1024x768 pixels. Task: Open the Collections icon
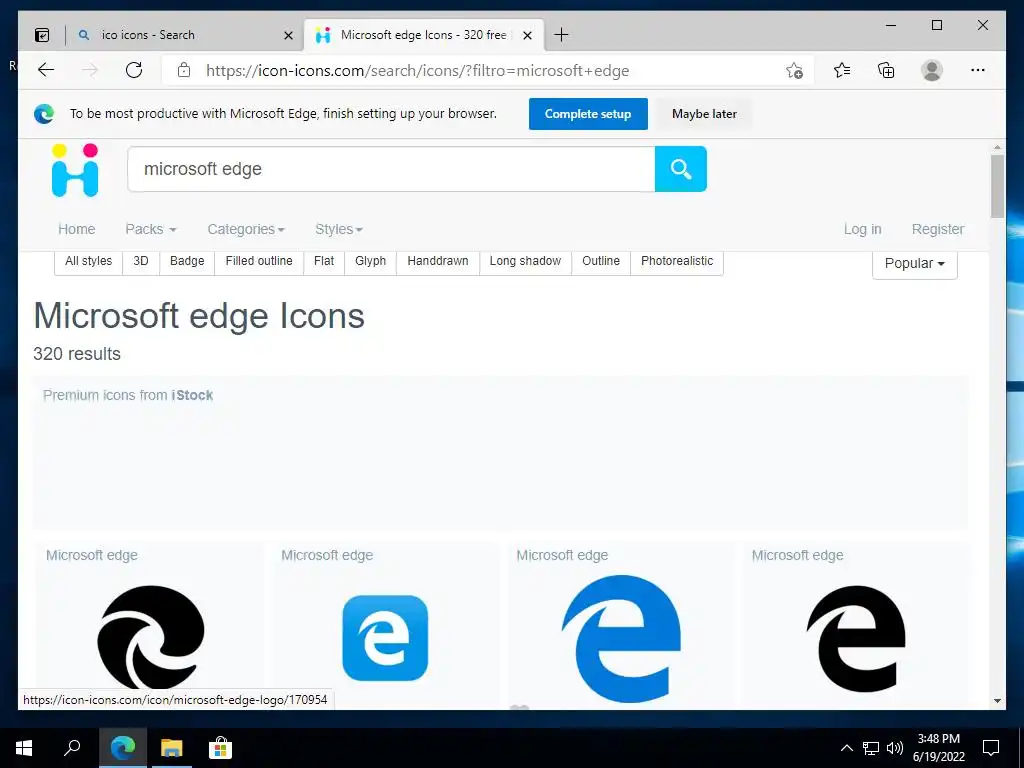coord(886,70)
